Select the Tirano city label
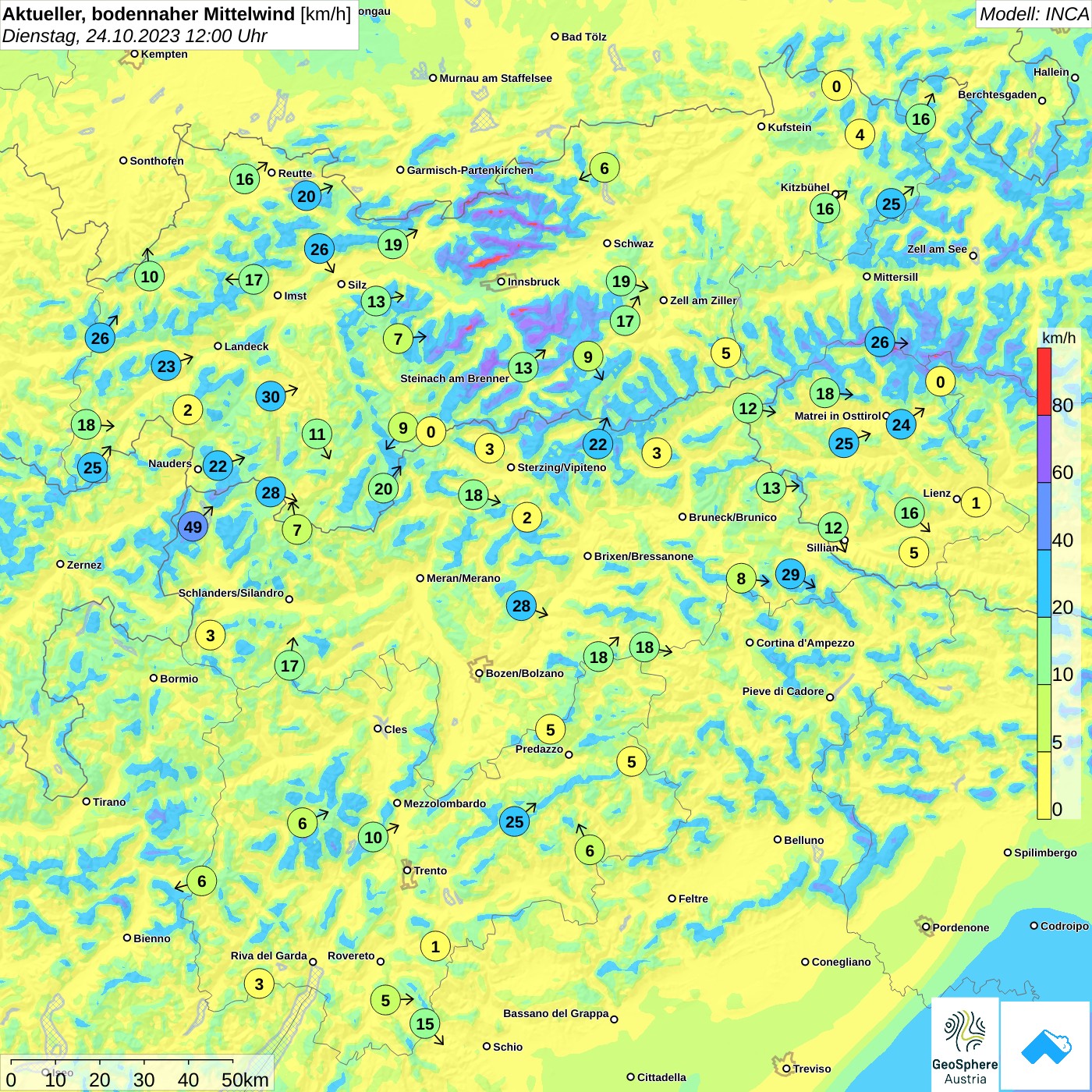 pos(109,802)
